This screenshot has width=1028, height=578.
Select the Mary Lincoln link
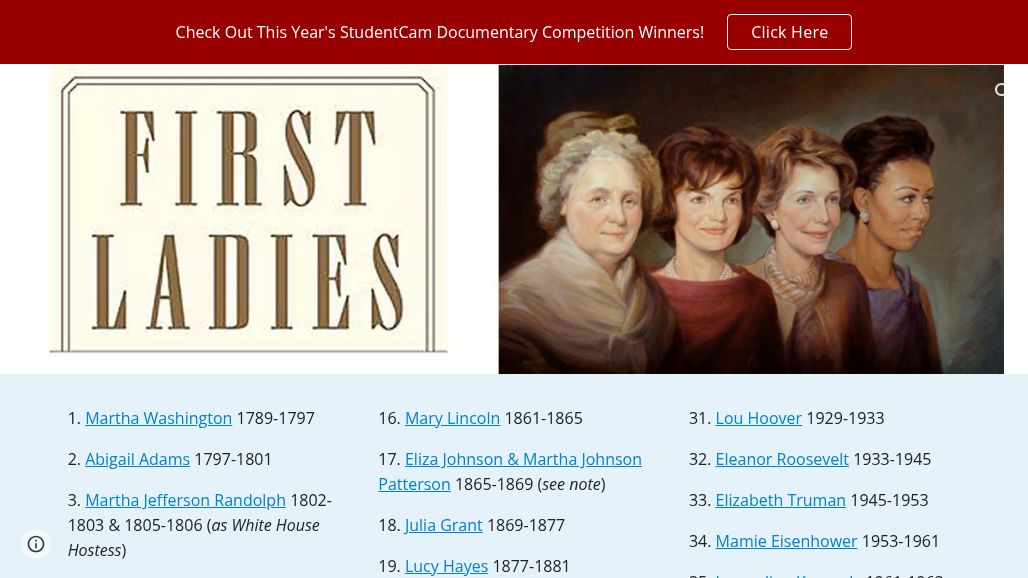coord(452,418)
